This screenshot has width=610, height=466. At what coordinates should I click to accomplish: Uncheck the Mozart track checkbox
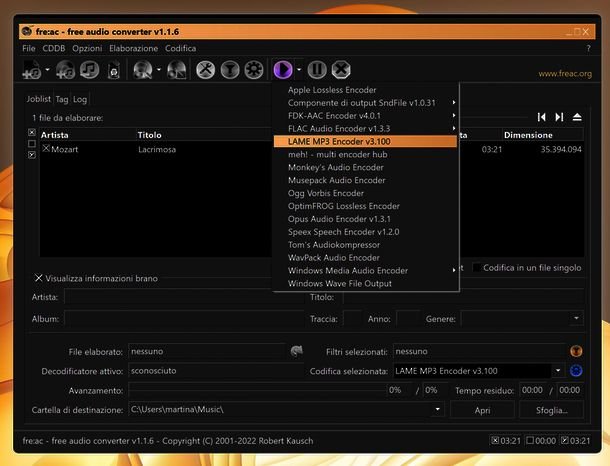pyautogui.click(x=46, y=148)
